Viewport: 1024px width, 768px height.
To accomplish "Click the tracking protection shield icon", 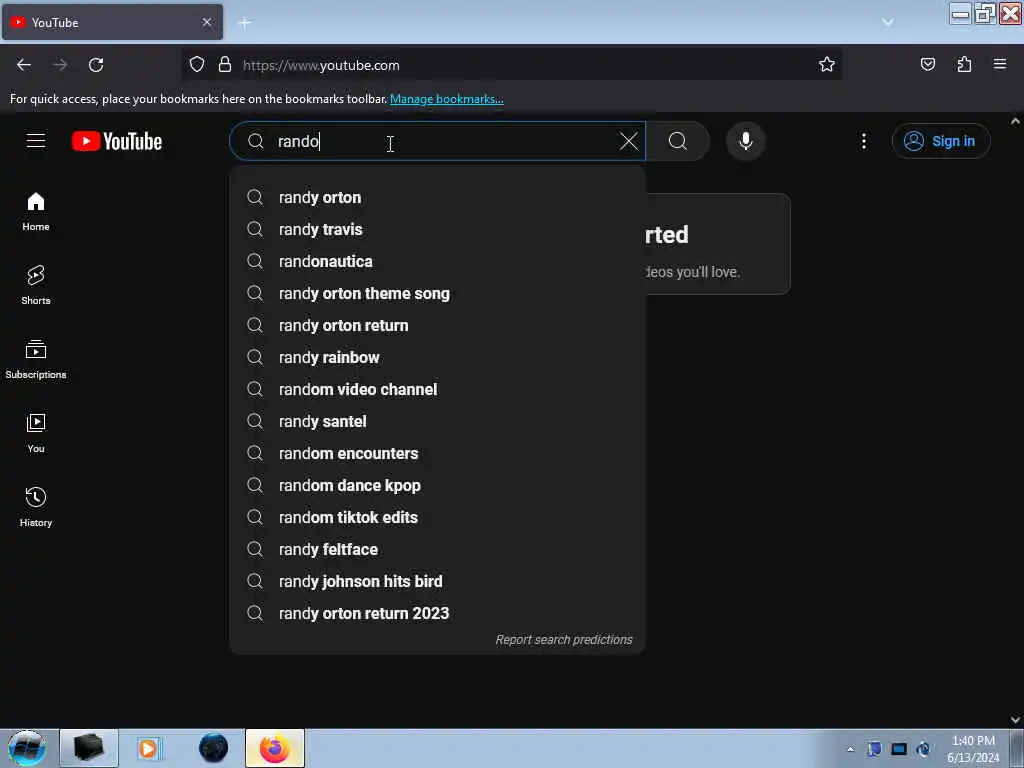I will (x=197, y=65).
